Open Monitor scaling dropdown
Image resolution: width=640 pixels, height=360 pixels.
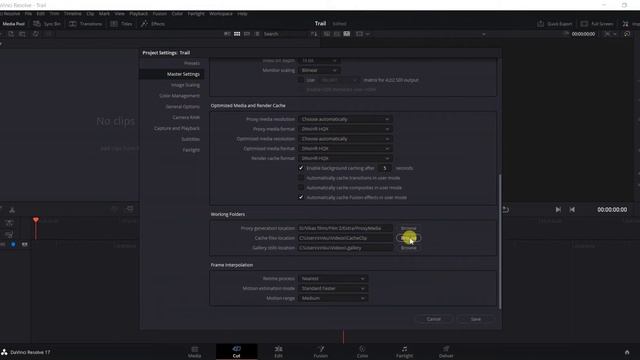coord(319,70)
